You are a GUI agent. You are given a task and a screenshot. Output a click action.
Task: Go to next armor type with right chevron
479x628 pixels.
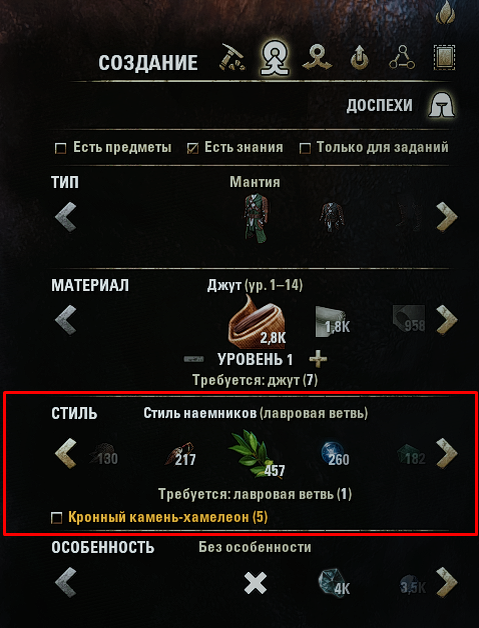tap(447, 217)
